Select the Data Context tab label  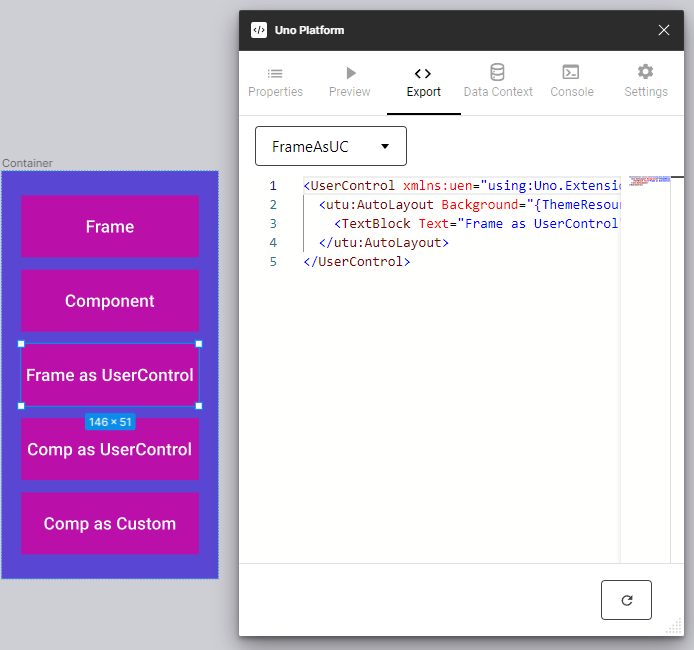[x=497, y=92]
